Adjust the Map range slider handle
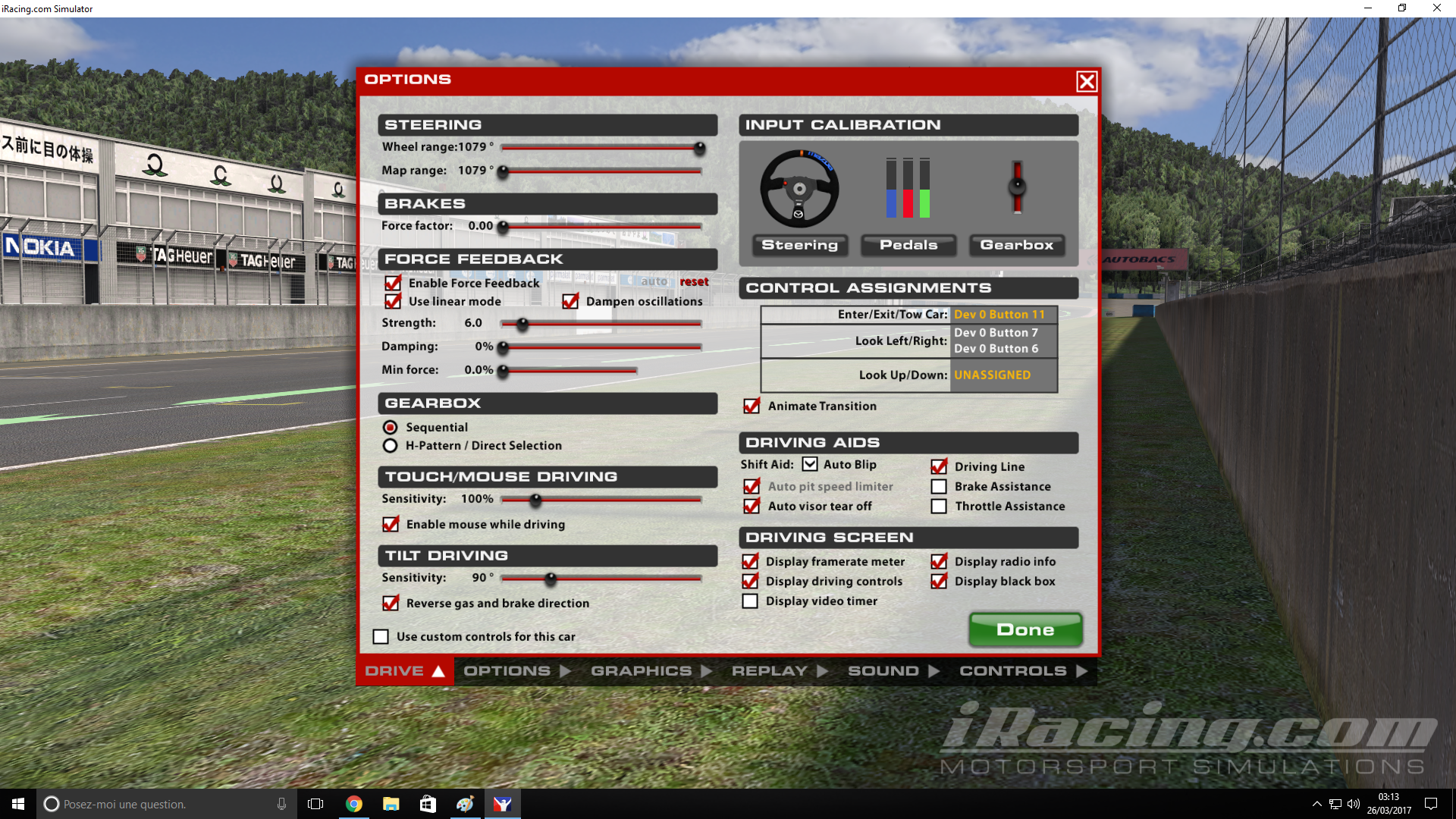Image resolution: width=1456 pixels, height=819 pixels. point(502,172)
